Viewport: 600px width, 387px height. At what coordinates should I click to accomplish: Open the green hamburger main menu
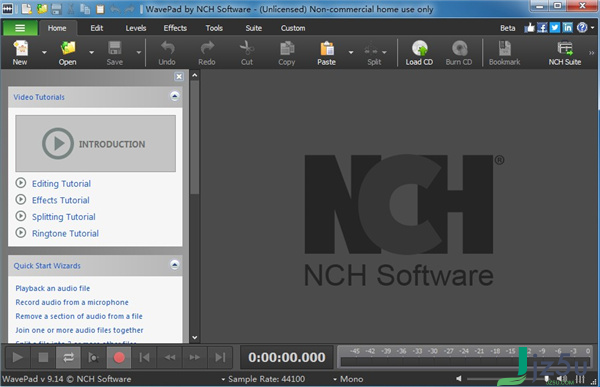coord(20,28)
